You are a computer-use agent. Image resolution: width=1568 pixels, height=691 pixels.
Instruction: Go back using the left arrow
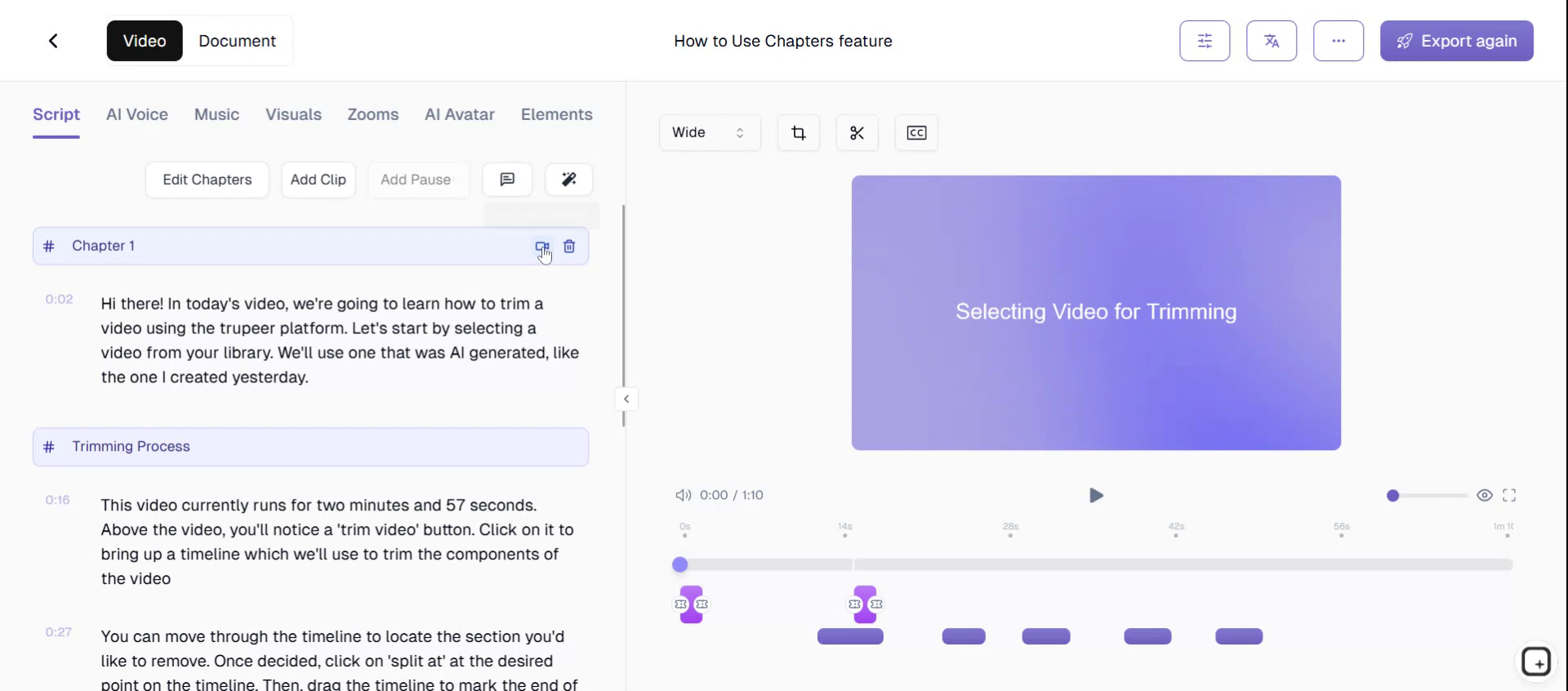(x=53, y=41)
